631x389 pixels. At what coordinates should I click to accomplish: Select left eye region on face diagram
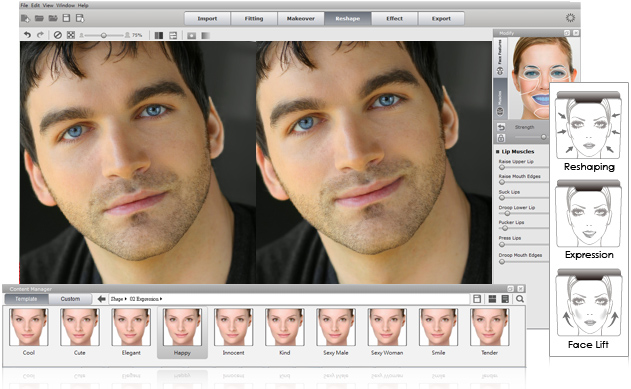coord(532,73)
